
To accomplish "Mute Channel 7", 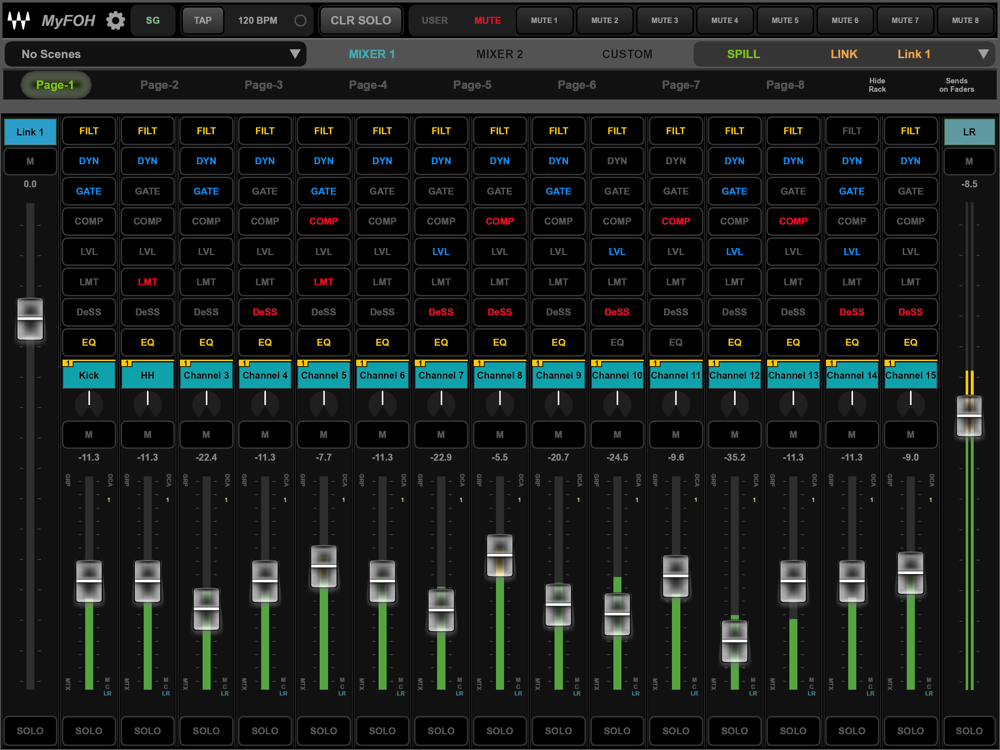I will tap(441, 434).
